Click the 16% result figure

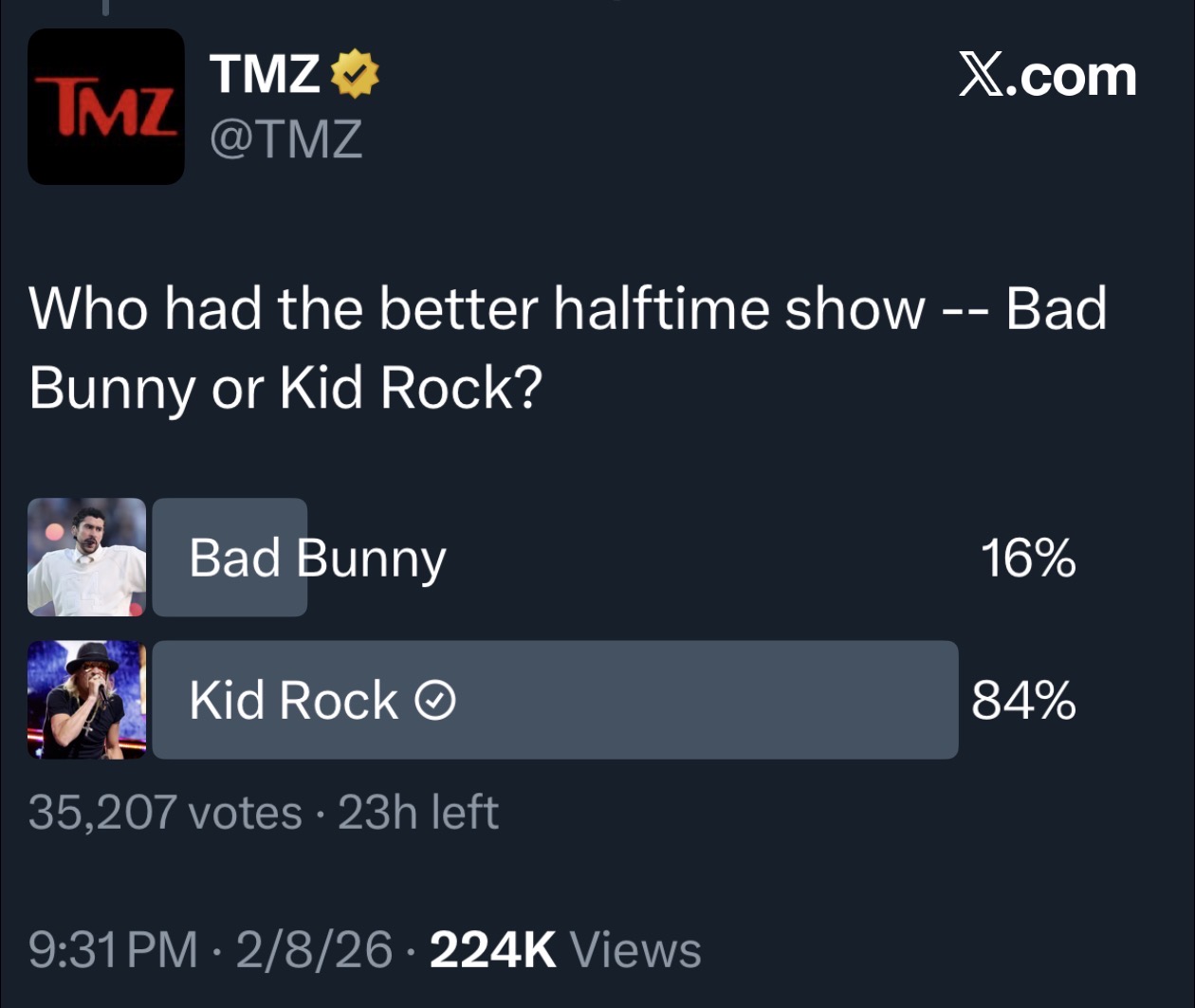1027,558
